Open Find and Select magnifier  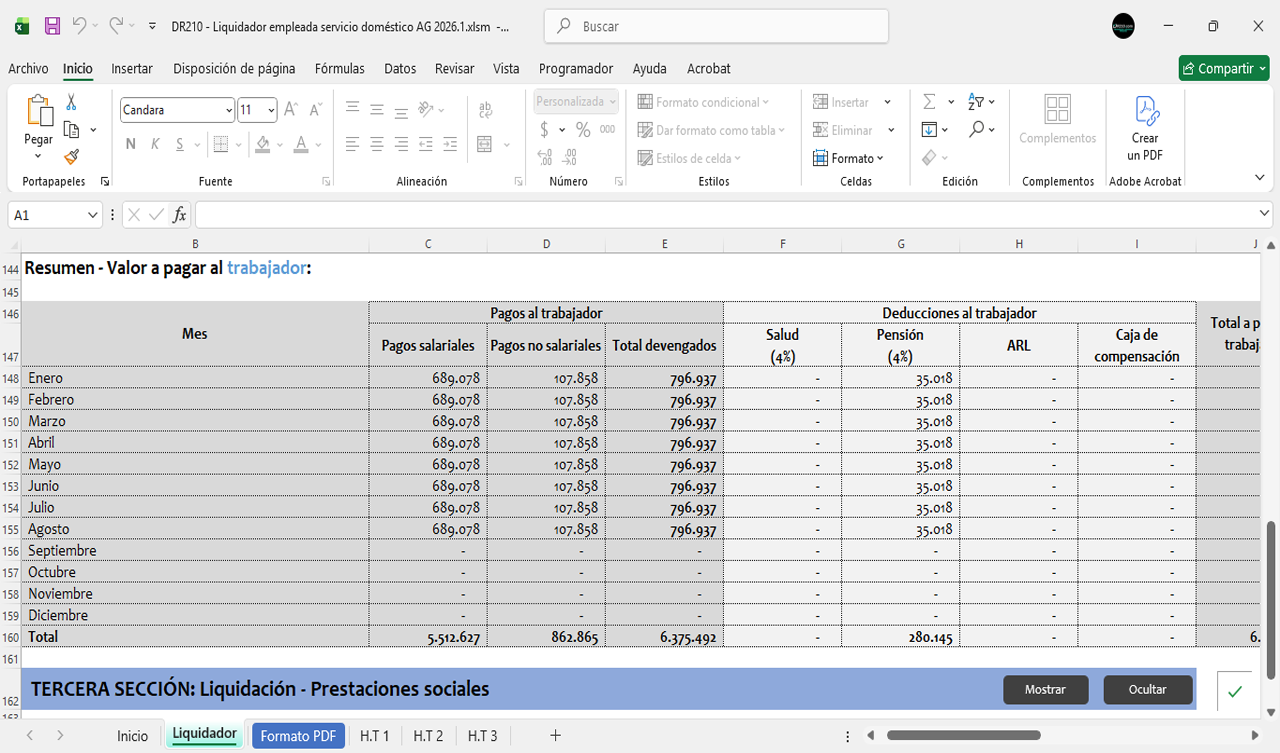click(977, 130)
